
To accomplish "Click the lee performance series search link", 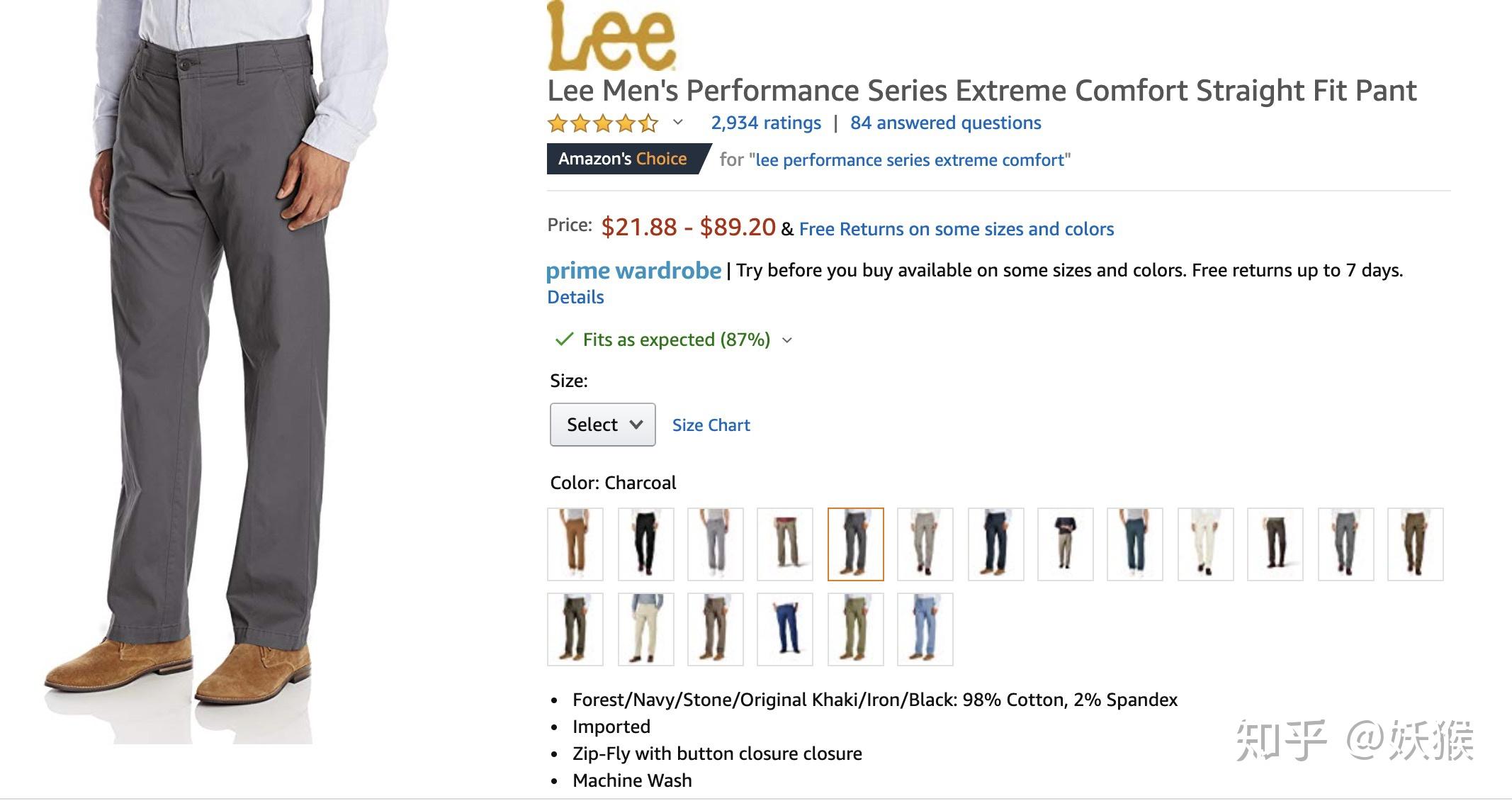I will 909,160.
